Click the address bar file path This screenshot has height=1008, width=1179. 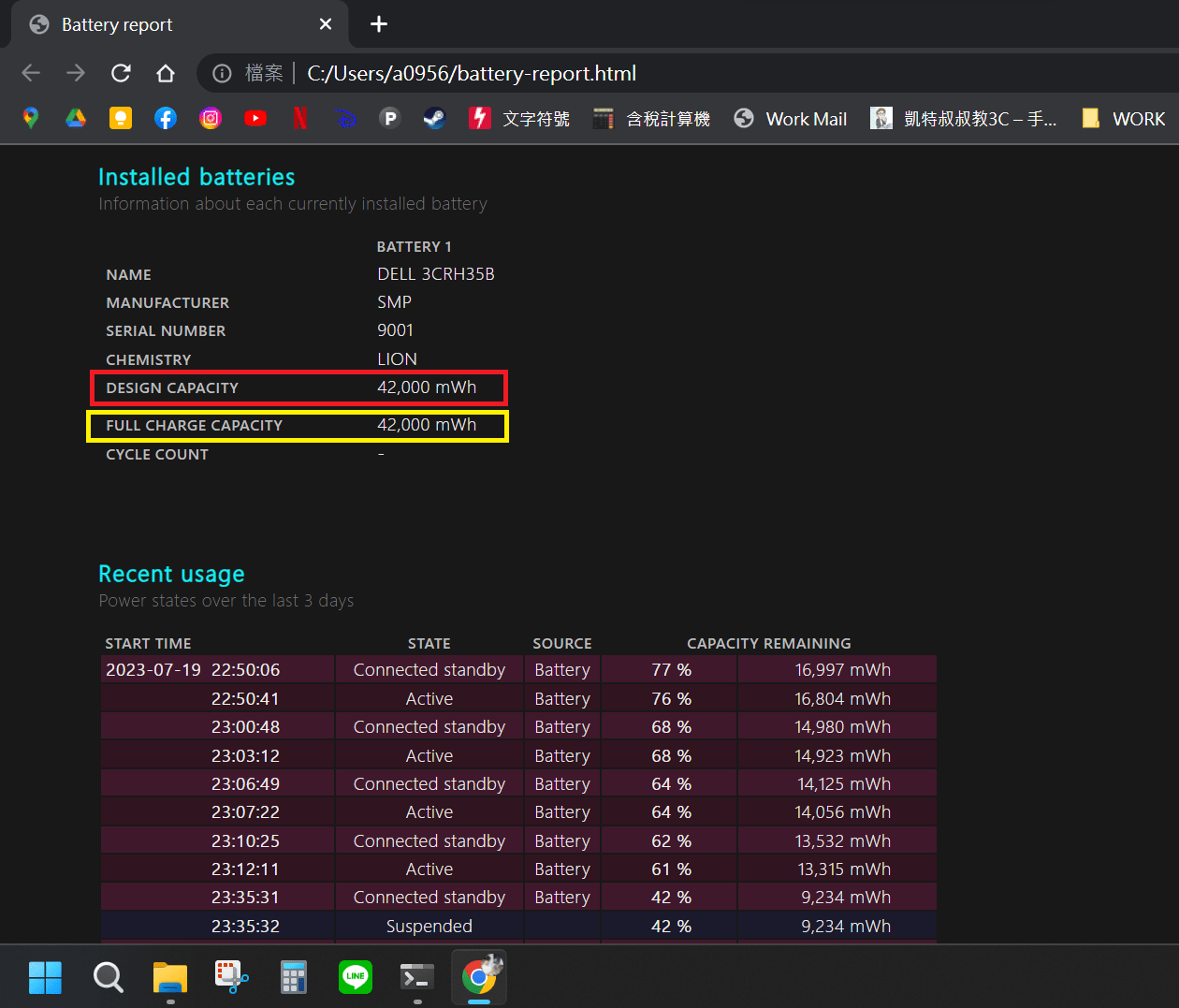tap(472, 73)
